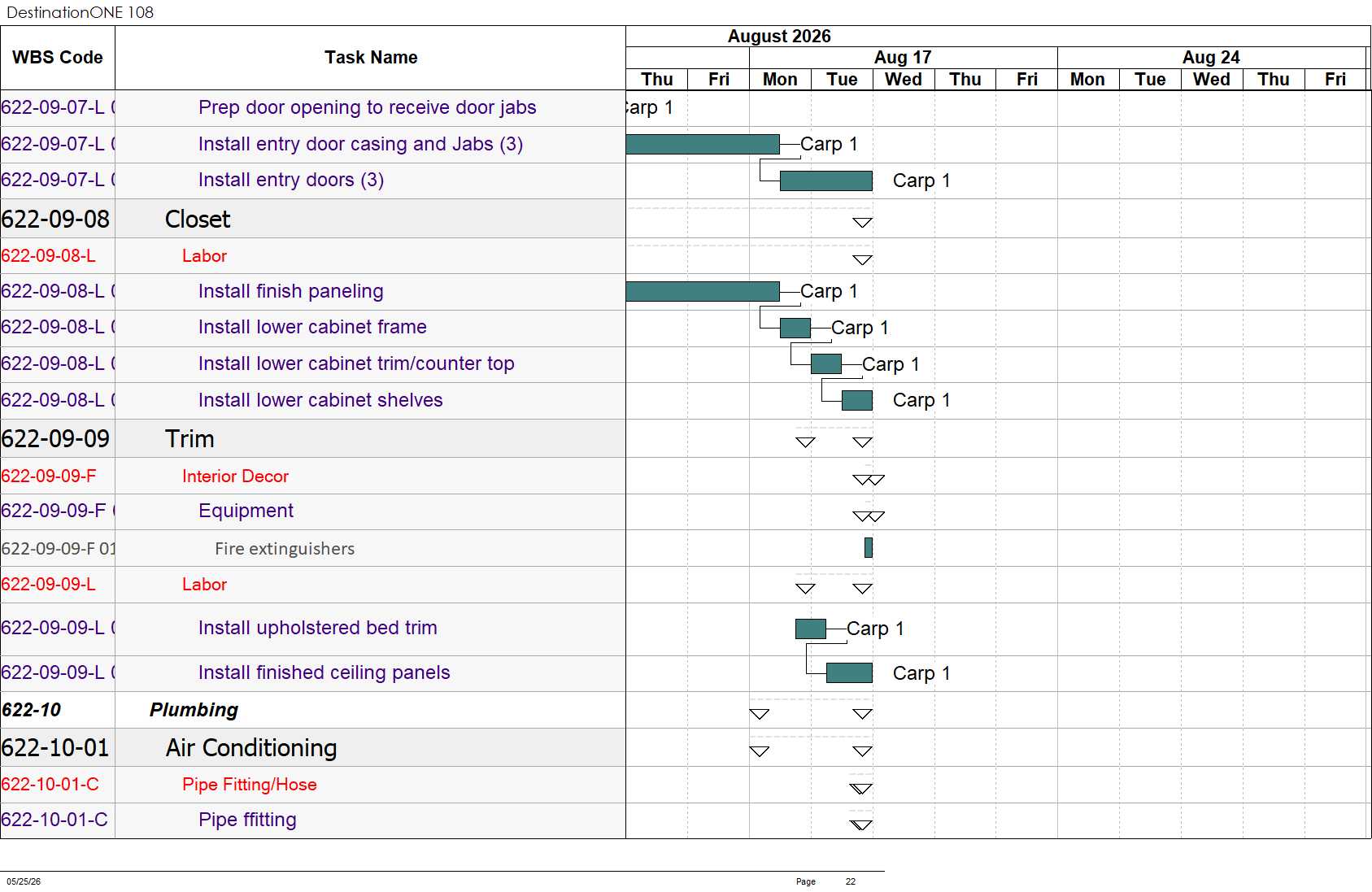The image size is (1372, 892).
Task: Click the Aug 24 week header
Action: 1211,58
